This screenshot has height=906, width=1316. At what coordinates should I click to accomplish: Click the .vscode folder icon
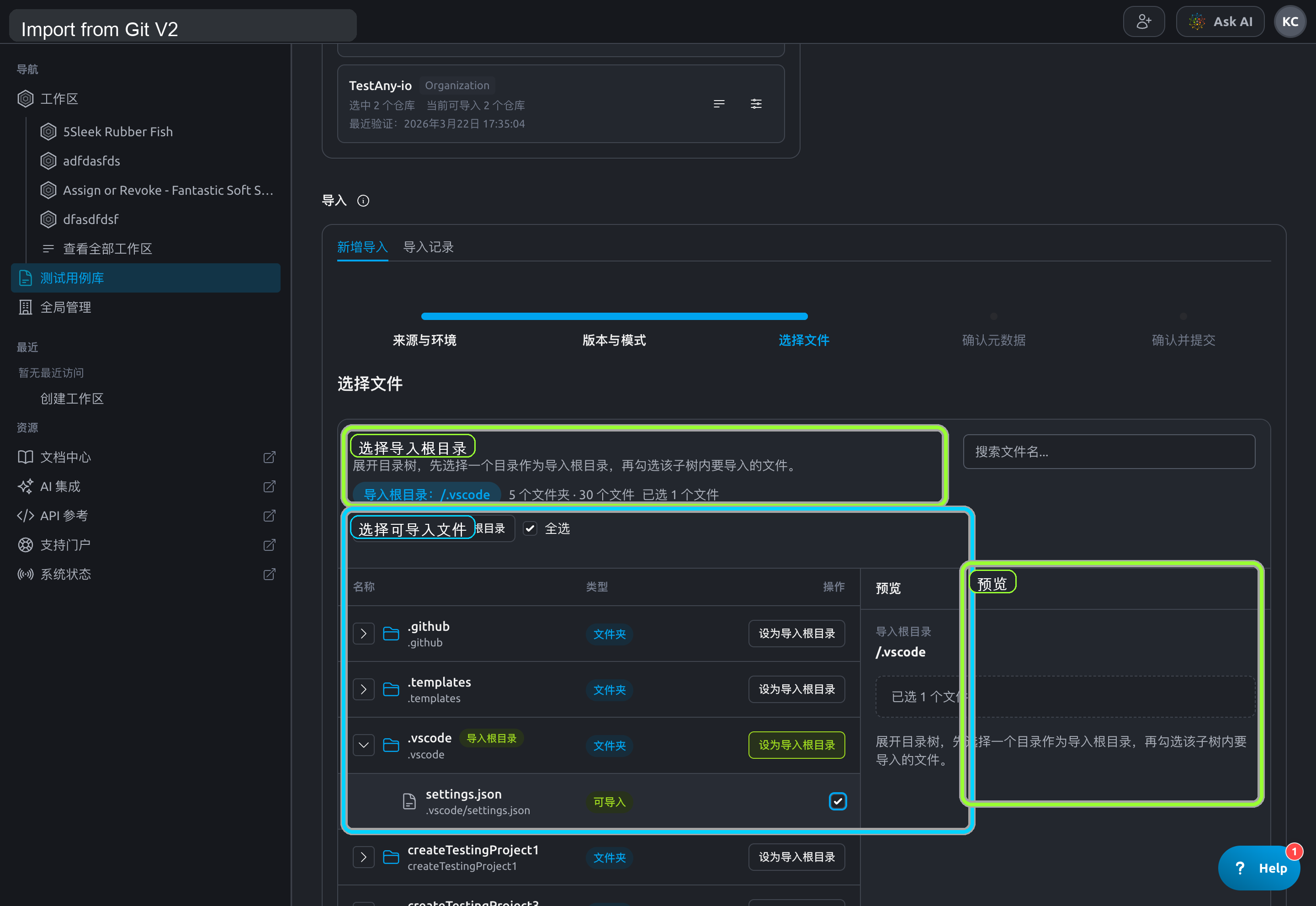[391, 746]
